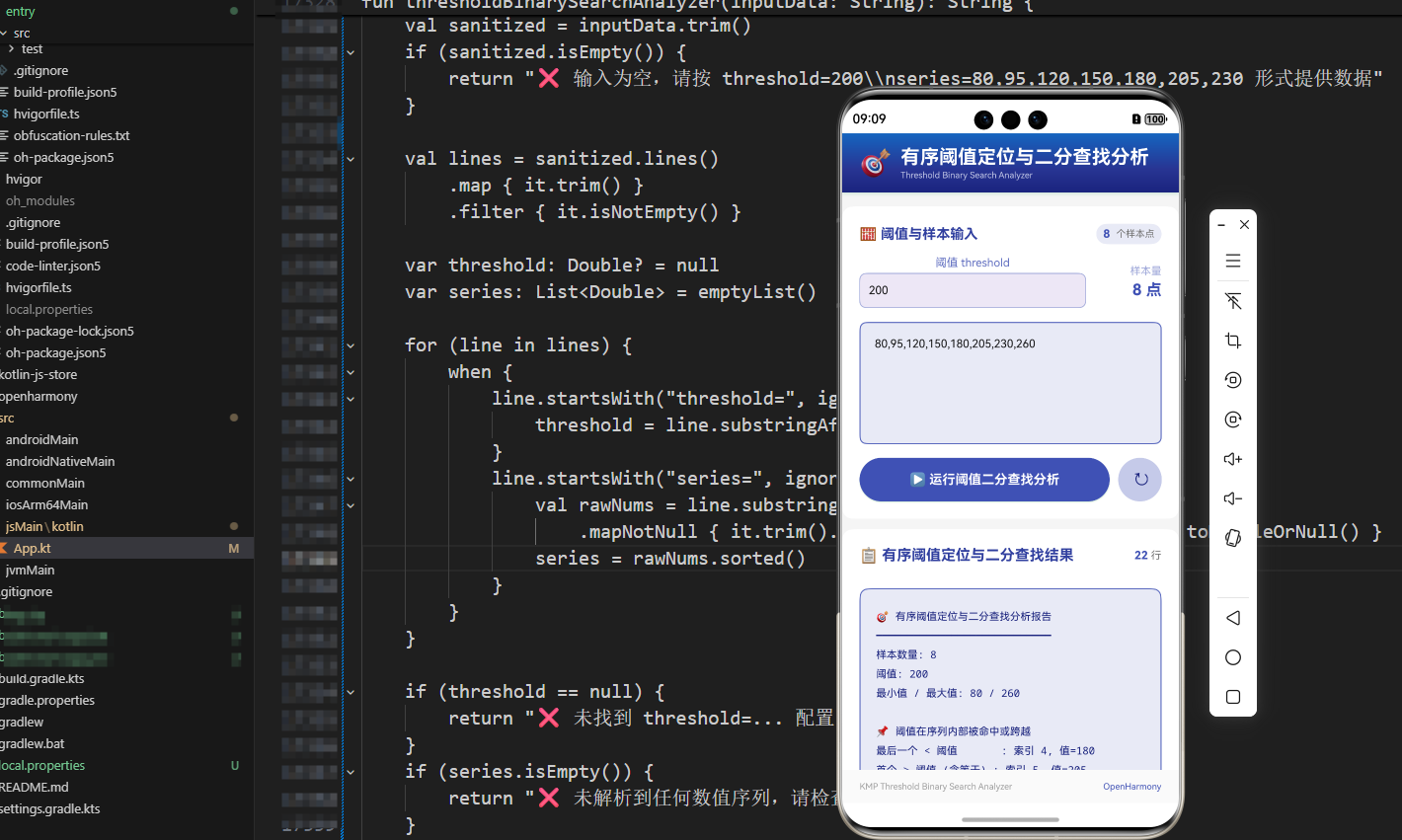Rotate emulator screen counterclockwise
This screenshot has height=840, width=1402.
point(1233,380)
